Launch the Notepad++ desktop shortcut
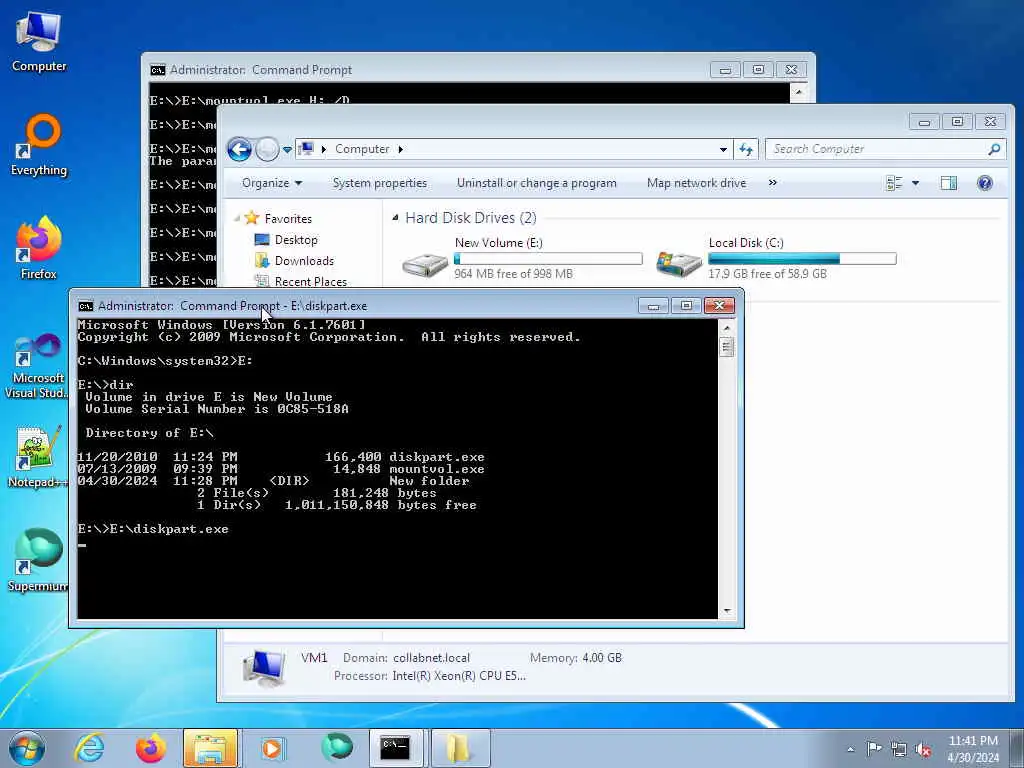The width and height of the screenshot is (1024, 768). click(37, 456)
